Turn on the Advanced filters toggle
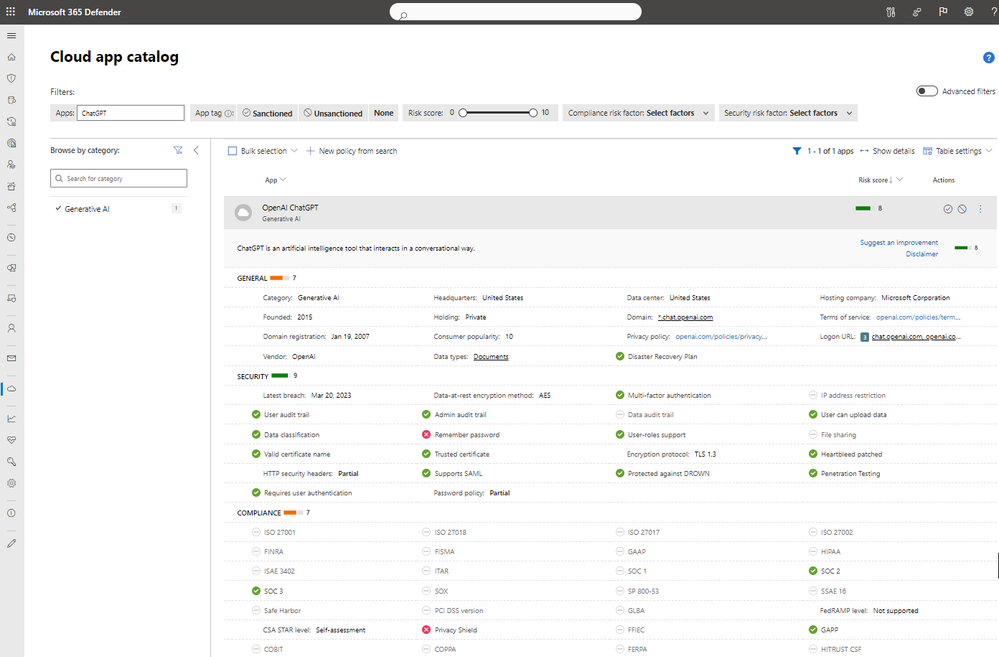This screenshot has height=657, width=999. (926, 91)
